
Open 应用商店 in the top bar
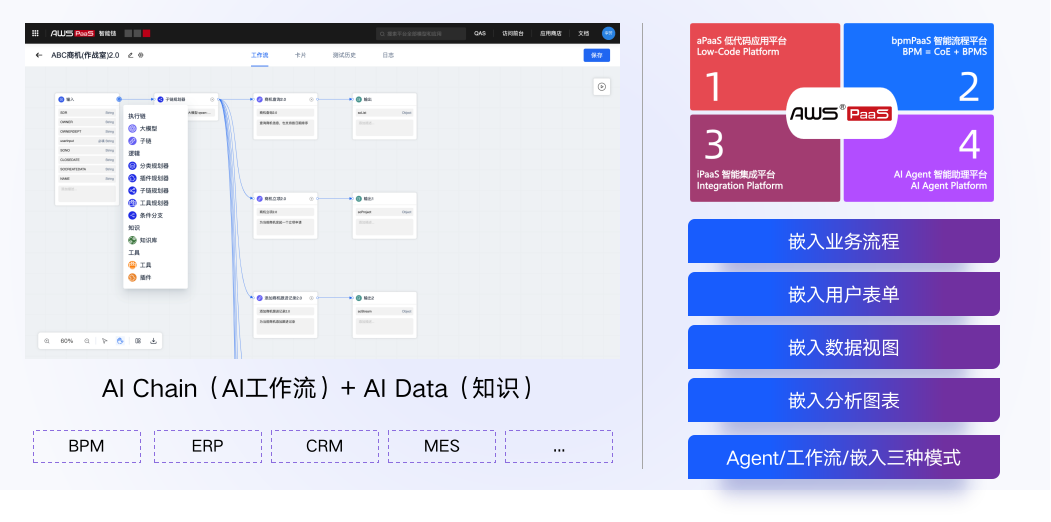point(551,33)
